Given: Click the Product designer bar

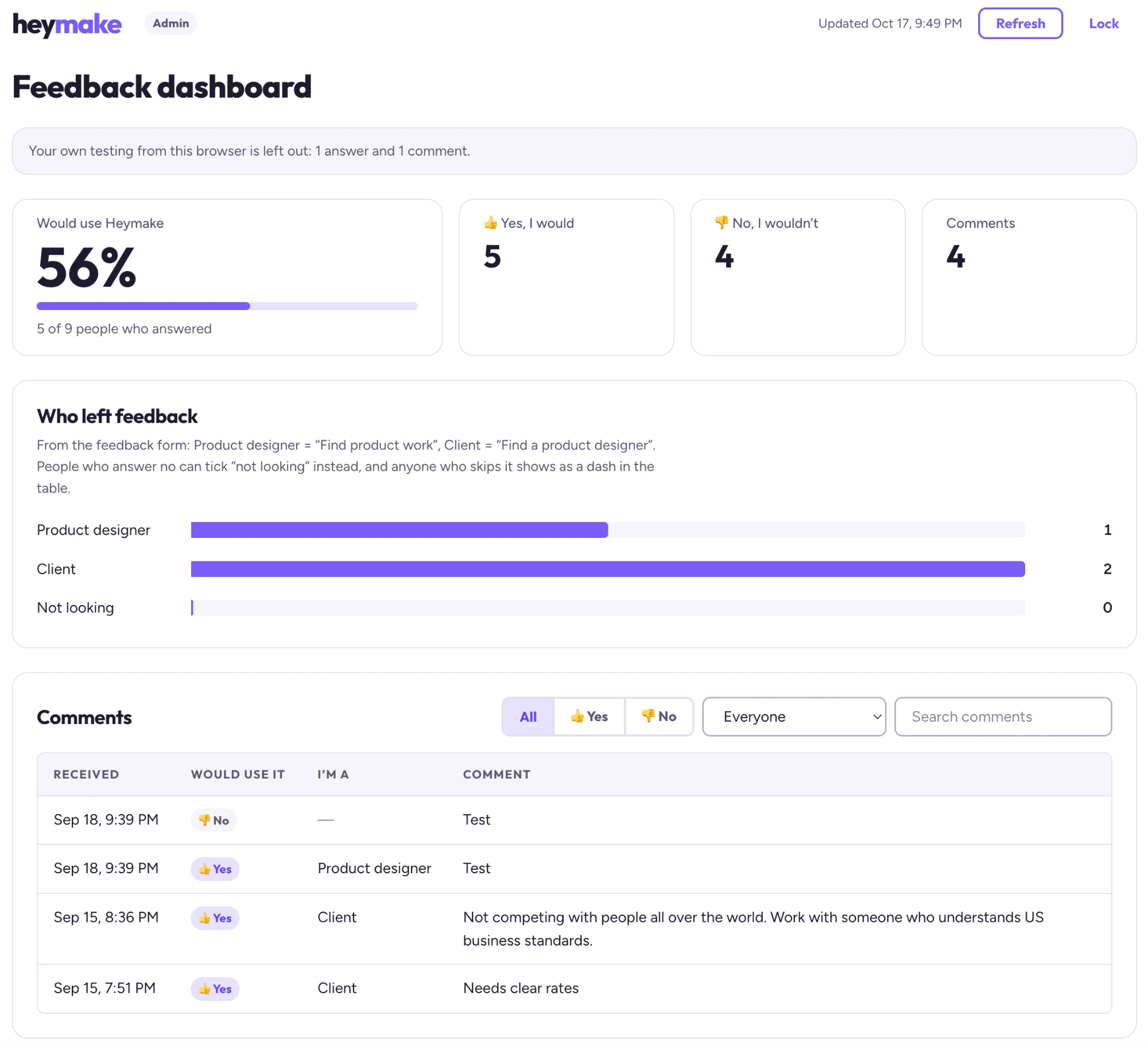Looking at the screenshot, I should (x=607, y=530).
